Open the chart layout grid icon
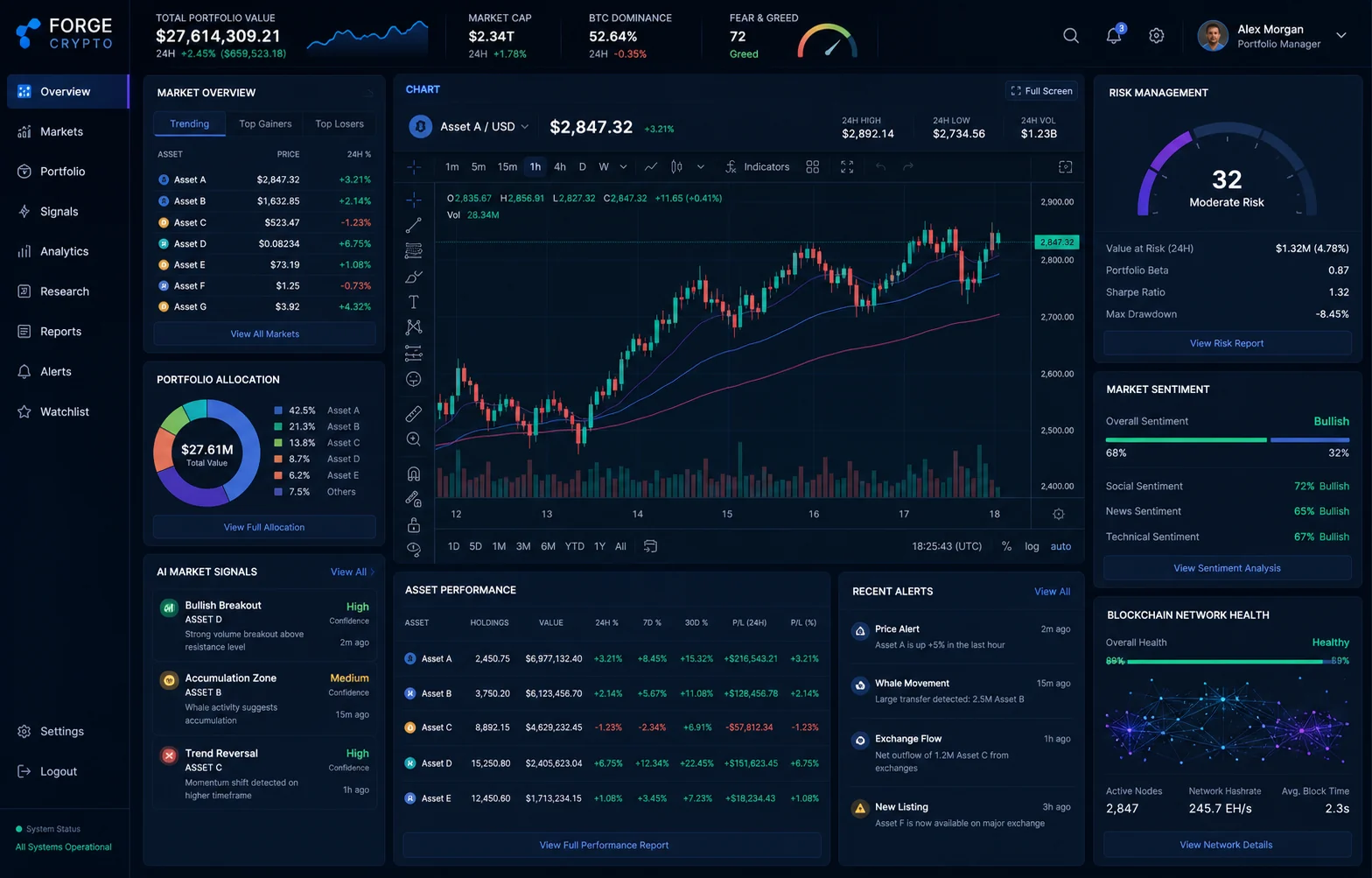1372x878 pixels. [812, 166]
